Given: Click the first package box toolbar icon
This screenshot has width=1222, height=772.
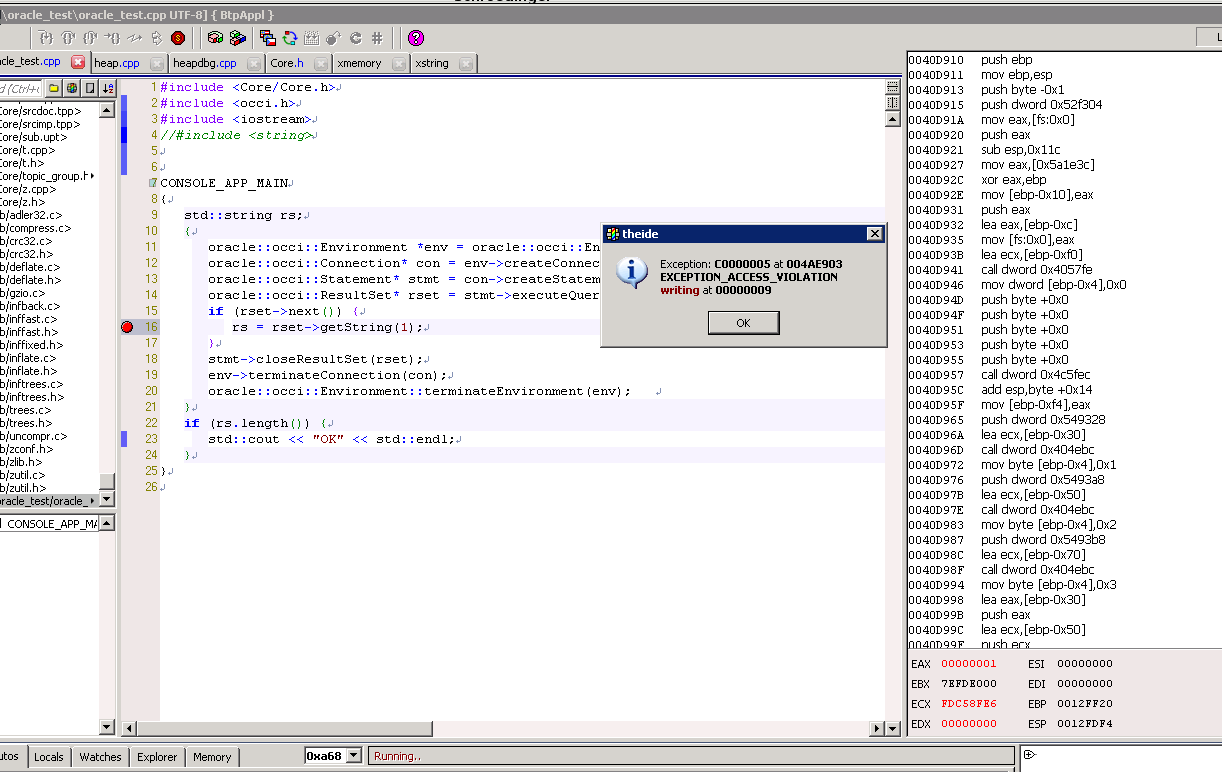Looking at the screenshot, I should (x=215, y=38).
